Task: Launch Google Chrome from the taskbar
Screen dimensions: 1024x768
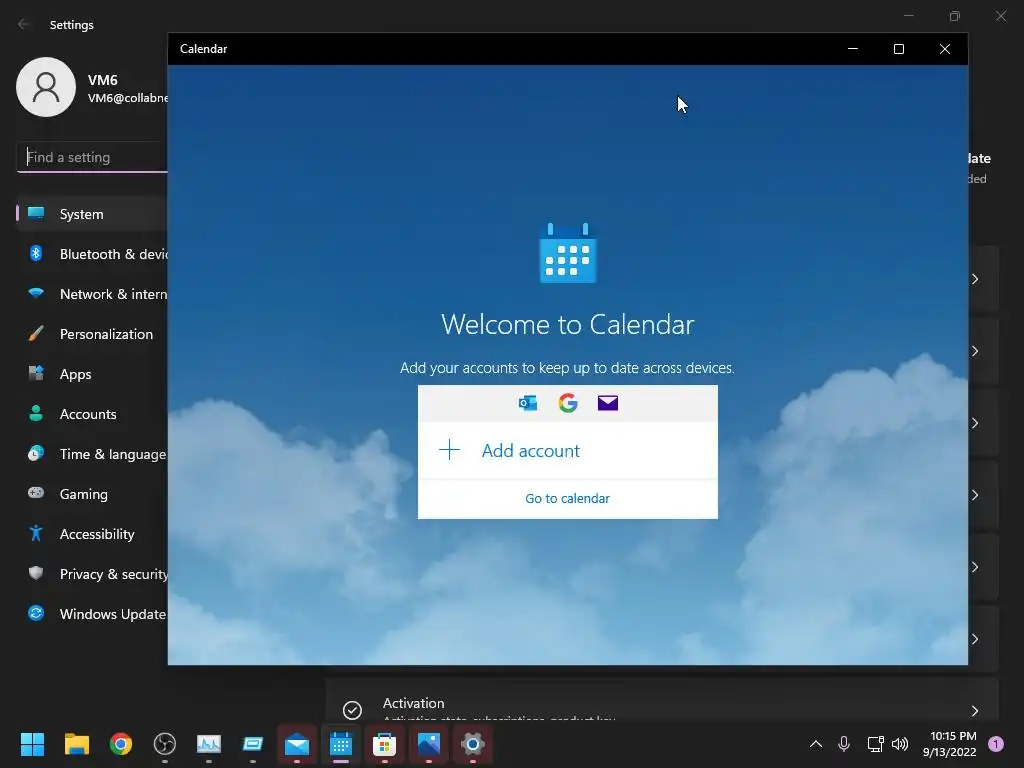Action: coord(121,744)
